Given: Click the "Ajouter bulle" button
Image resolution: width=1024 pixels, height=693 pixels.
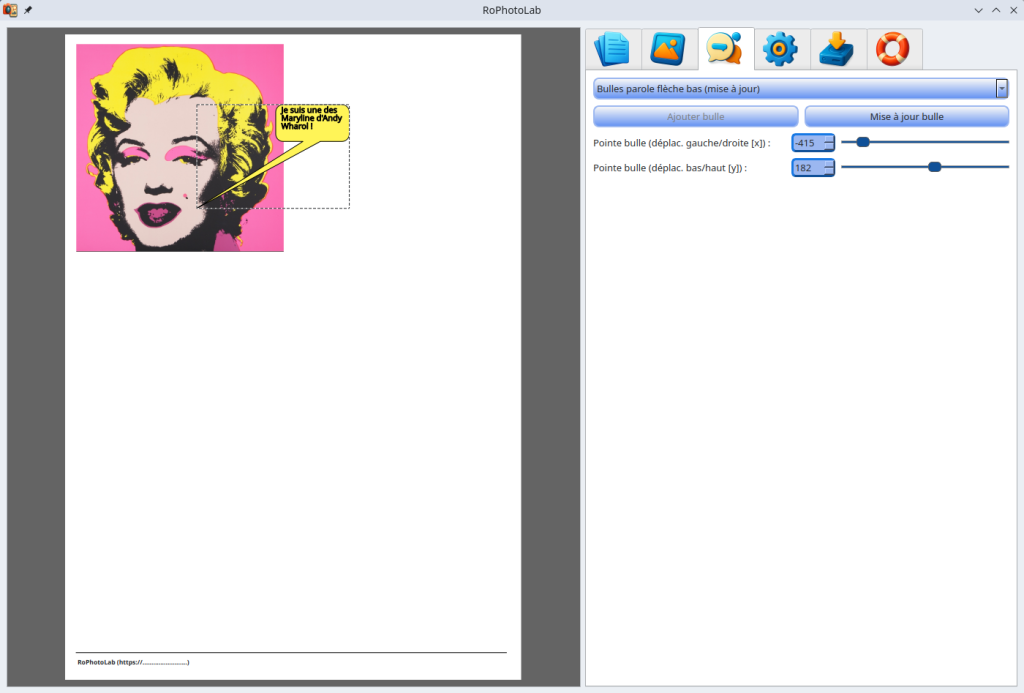Looking at the screenshot, I should 695,117.
